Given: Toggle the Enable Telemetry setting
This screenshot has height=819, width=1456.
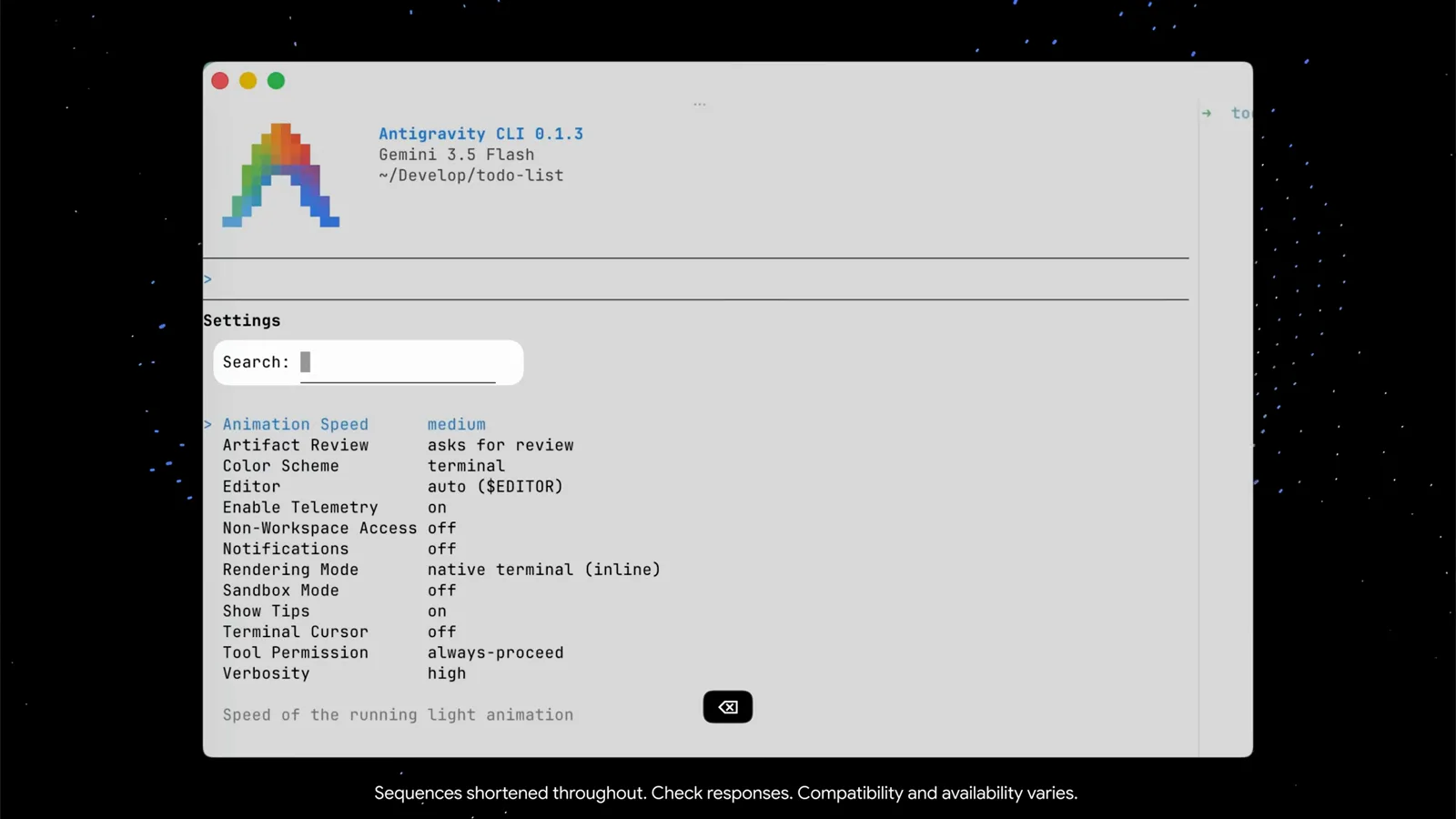Looking at the screenshot, I should pos(335,508).
